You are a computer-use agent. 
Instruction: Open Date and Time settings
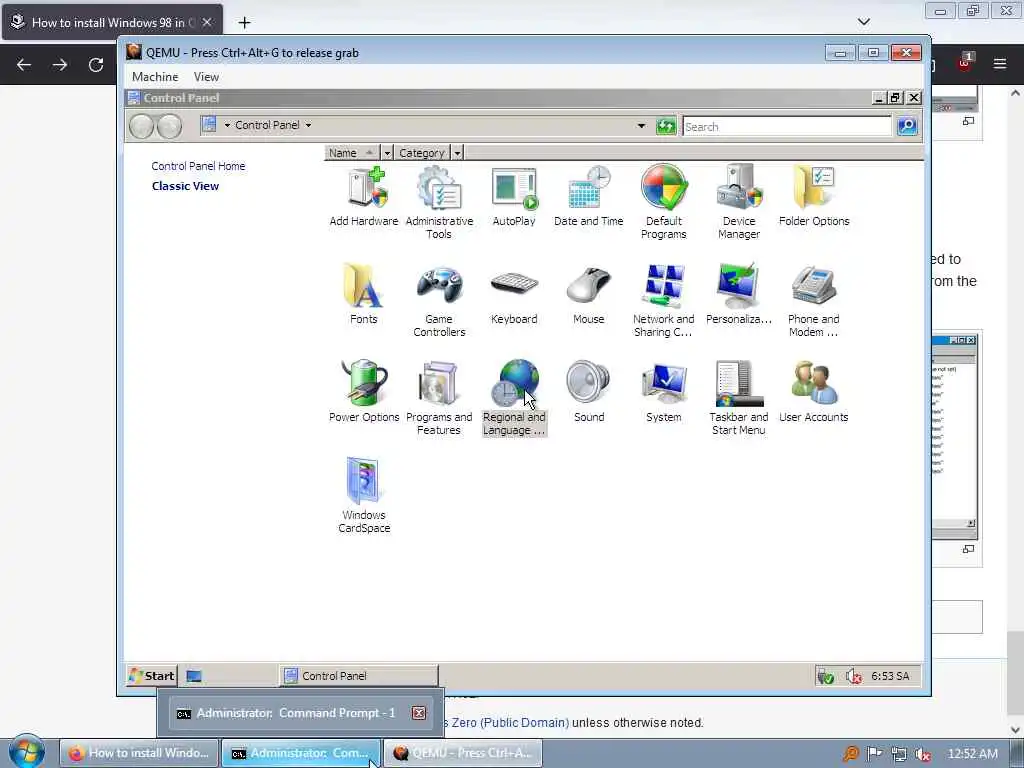[x=588, y=196]
